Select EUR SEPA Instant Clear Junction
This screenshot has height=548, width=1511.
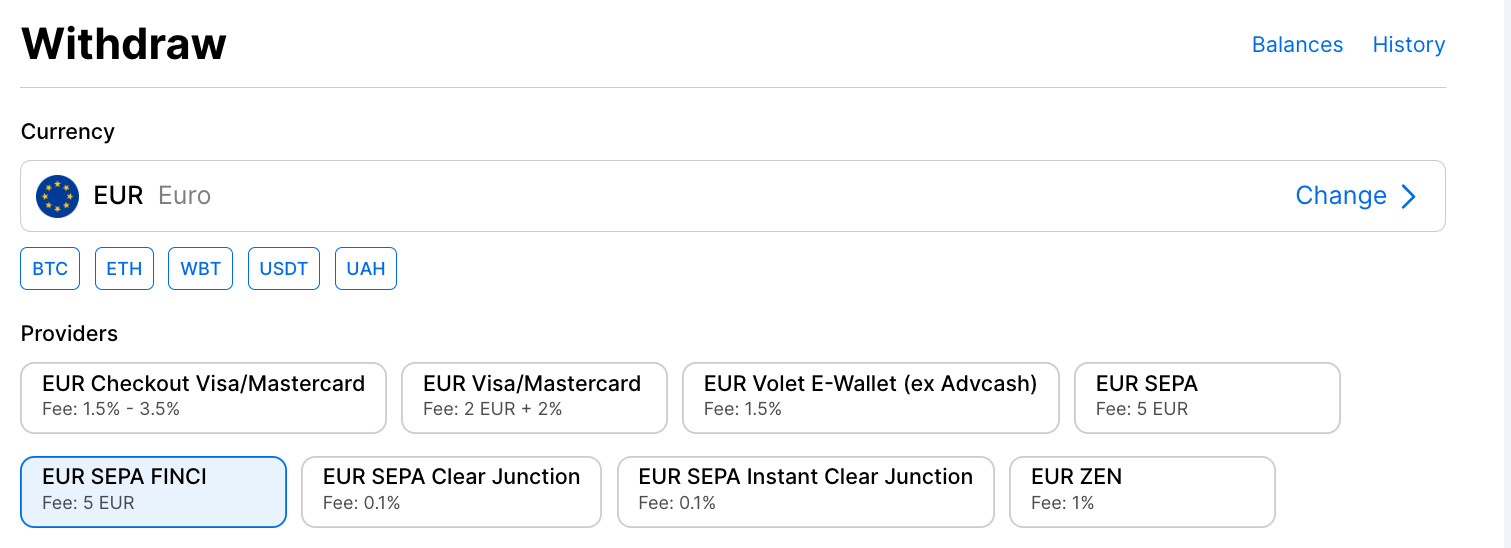805,491
